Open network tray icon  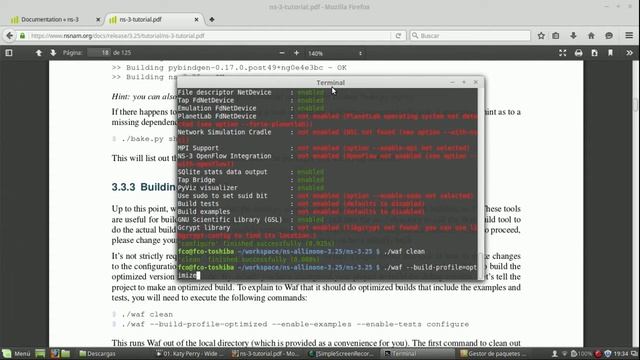pyautogui.click(x=564, y=353)
